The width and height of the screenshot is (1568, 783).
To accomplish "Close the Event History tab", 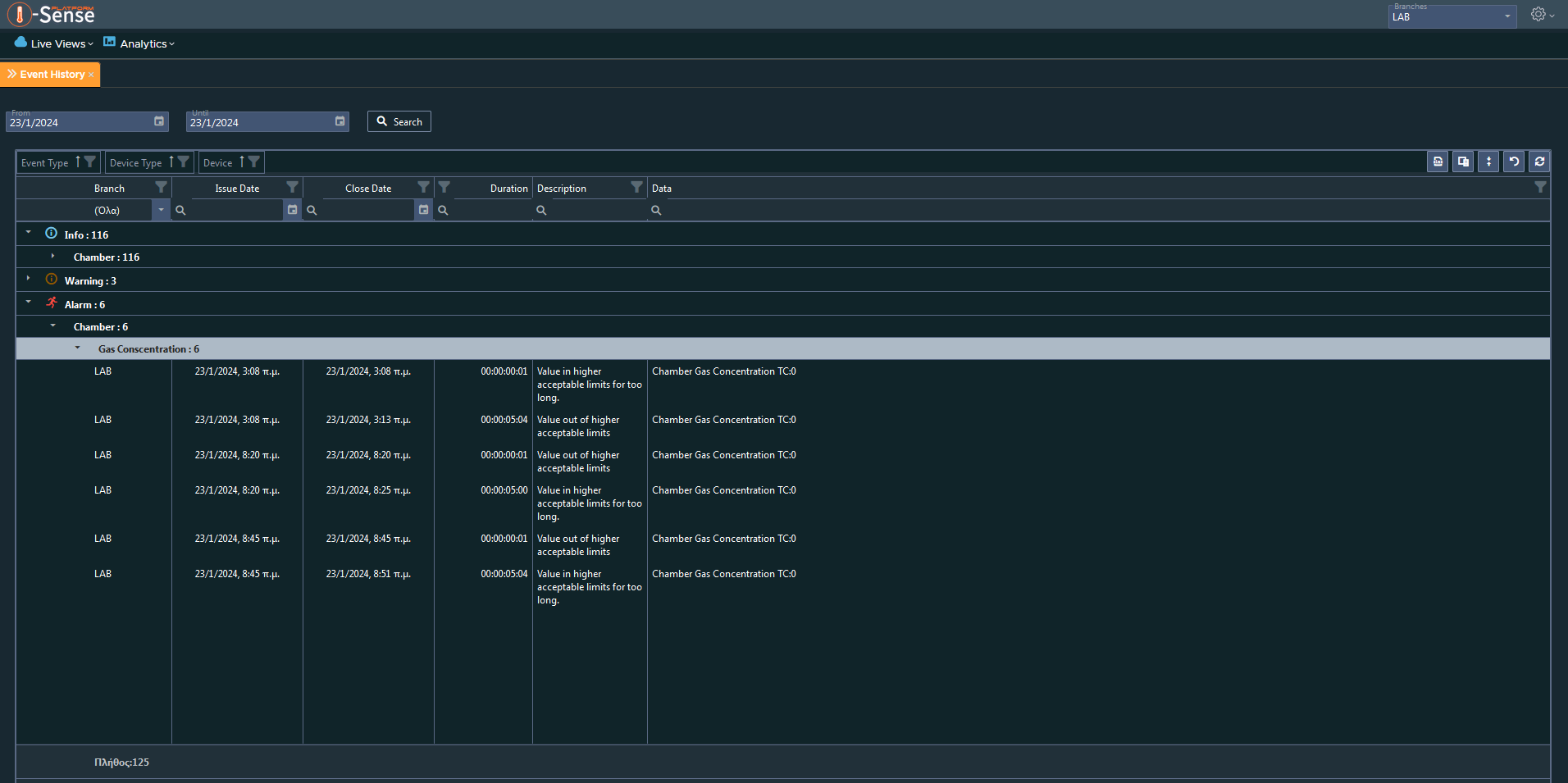I will pos(91,75).
